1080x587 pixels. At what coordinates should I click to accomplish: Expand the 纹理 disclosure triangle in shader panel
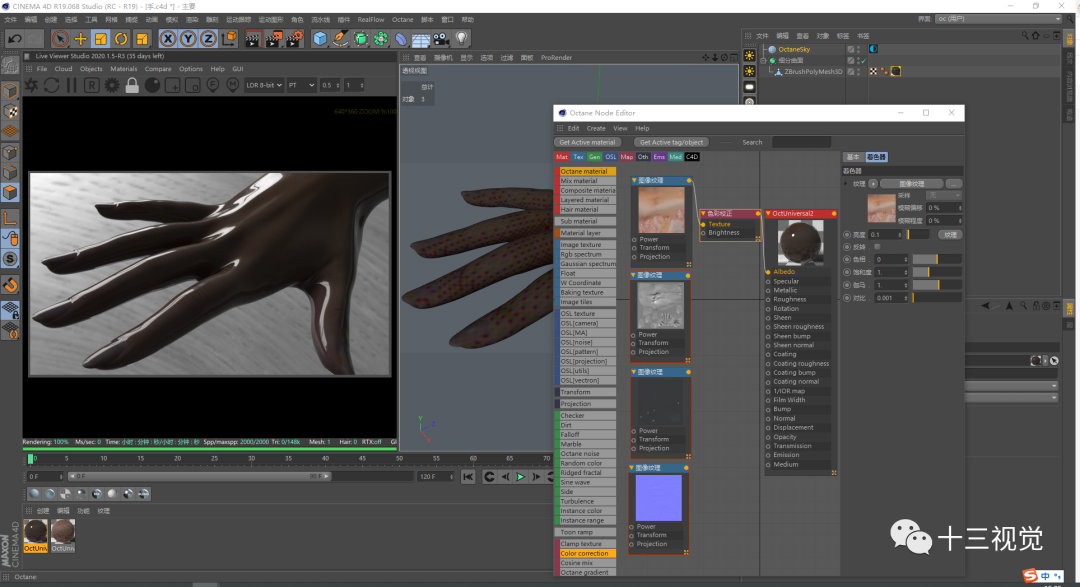(847, 184)
